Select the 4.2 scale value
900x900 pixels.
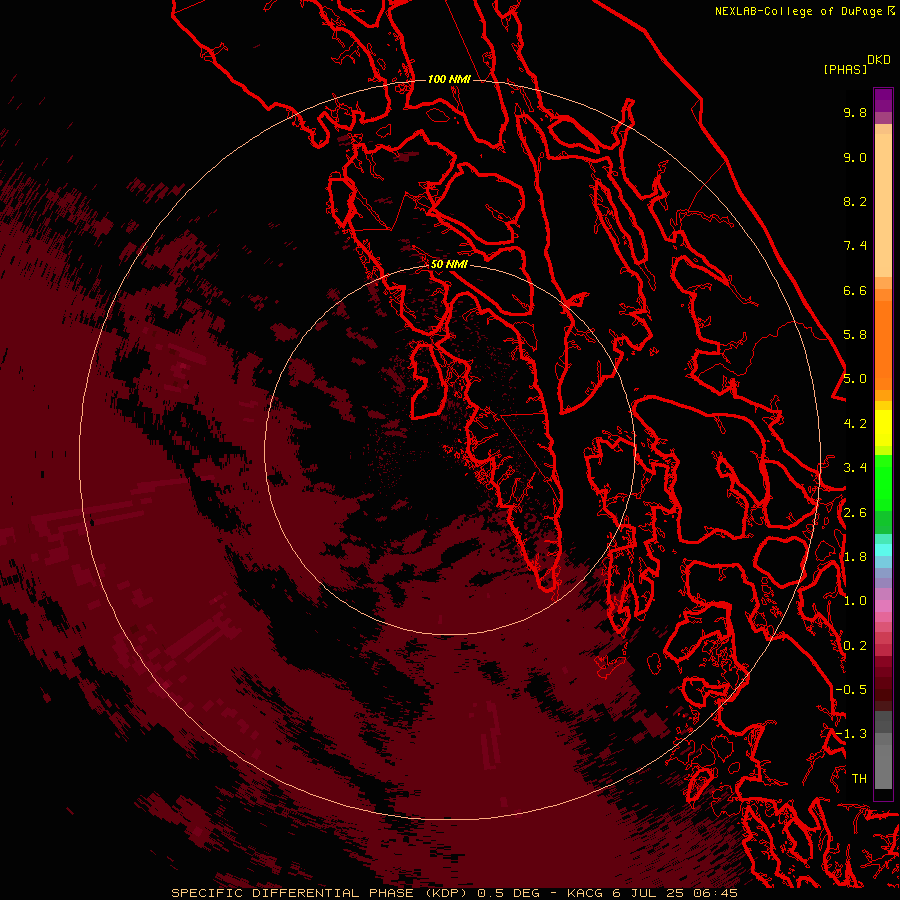tap(855, 424)
